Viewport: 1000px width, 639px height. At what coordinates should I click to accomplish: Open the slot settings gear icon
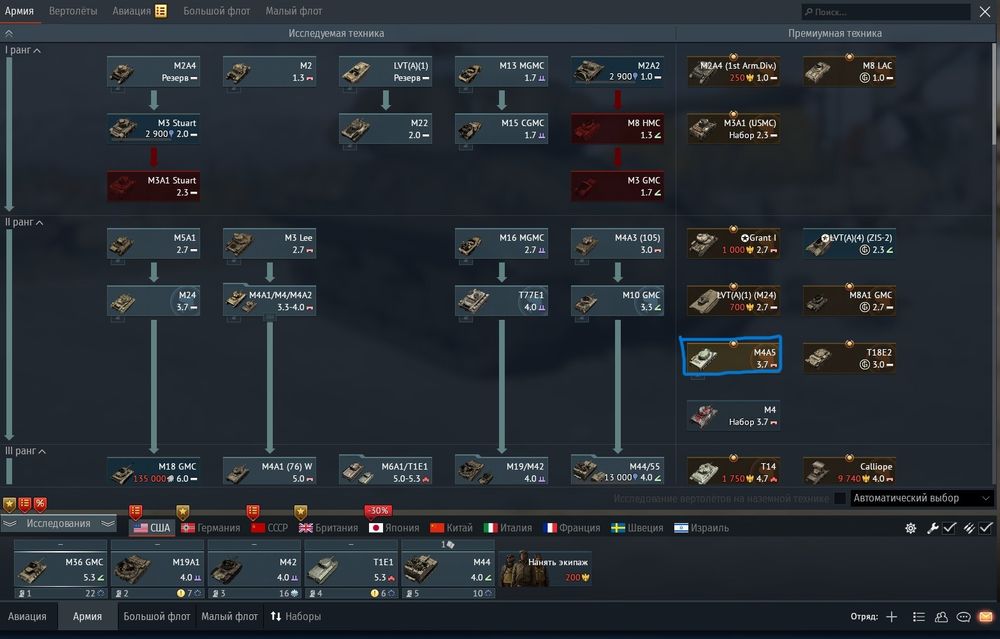tap(911, 528)
